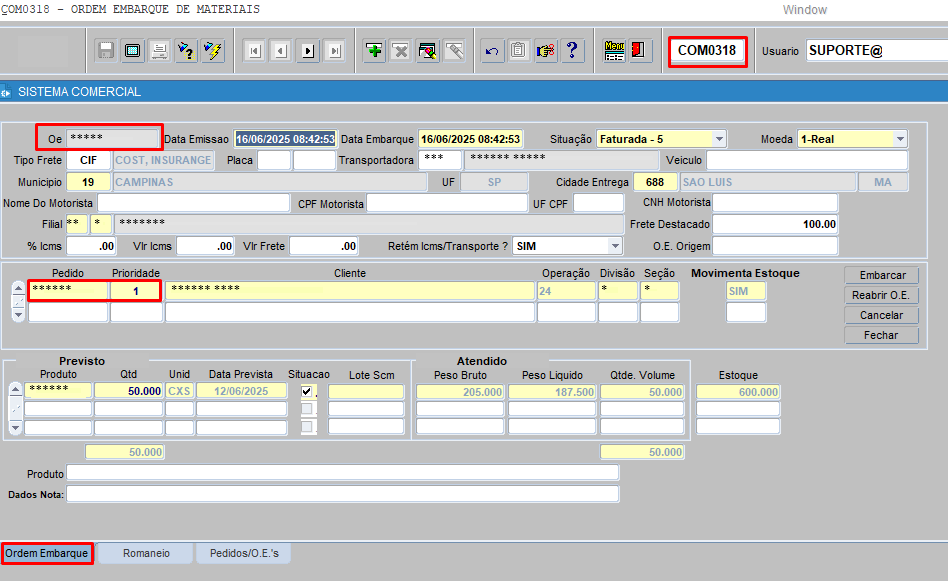Viewport: 948px width, 581px height.
Task: Open the Situação dropdown showing Faturada - 5
Action: click(719, 139)
